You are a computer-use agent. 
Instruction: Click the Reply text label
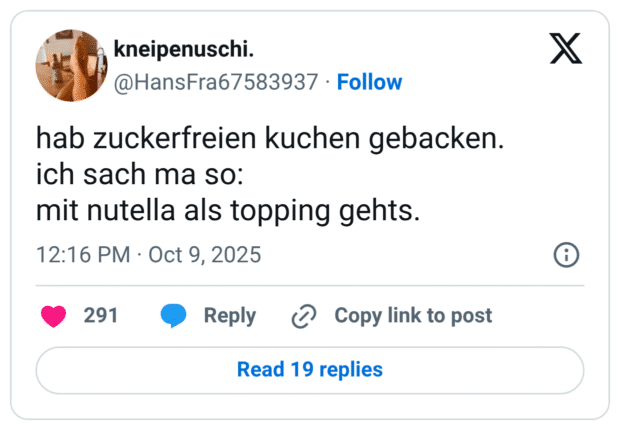230,316
